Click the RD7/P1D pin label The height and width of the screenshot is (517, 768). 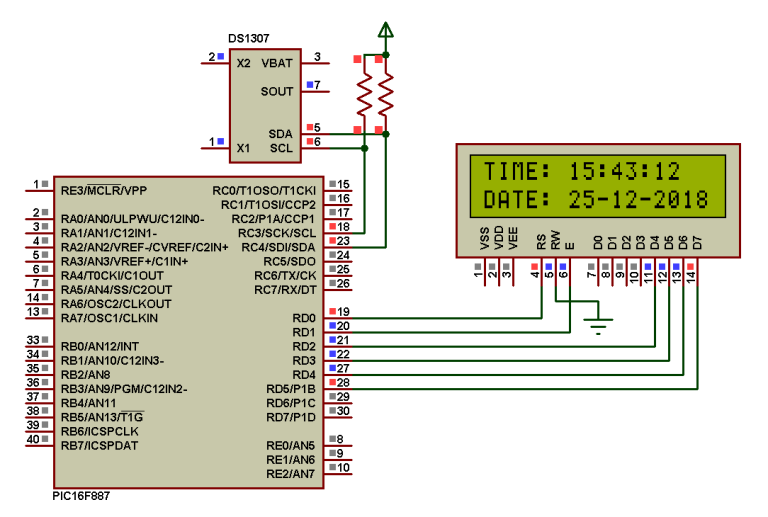click(291, 417)
